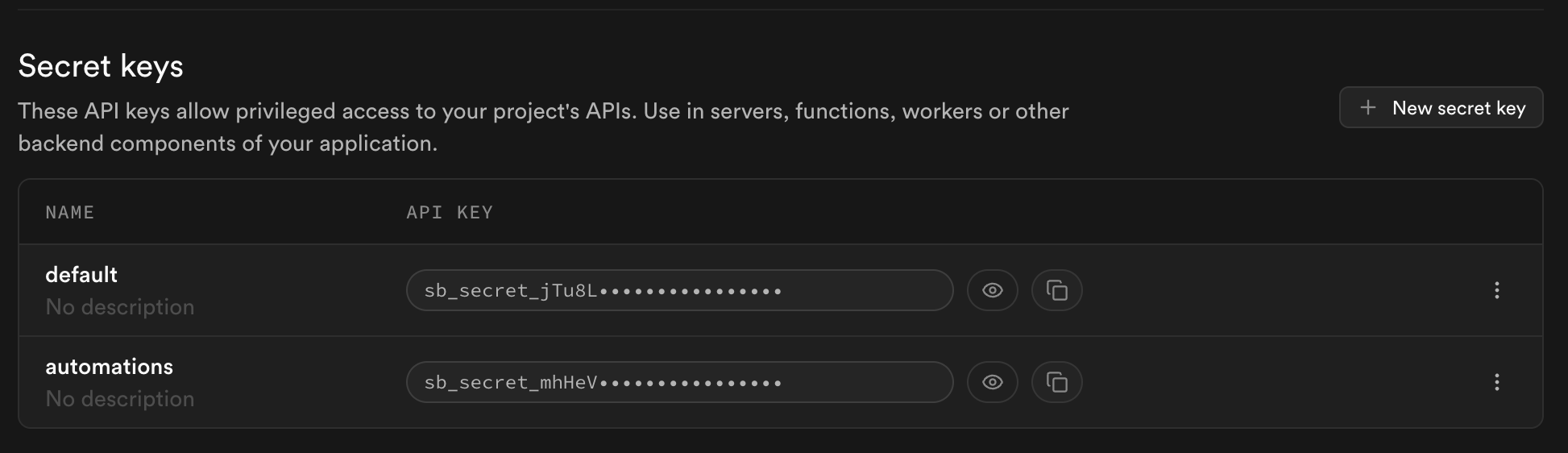Image resolution: width=1568 pixels, height=453 pixels.
Task: Click the masked dots of the automations key
Action: point(691,383)
